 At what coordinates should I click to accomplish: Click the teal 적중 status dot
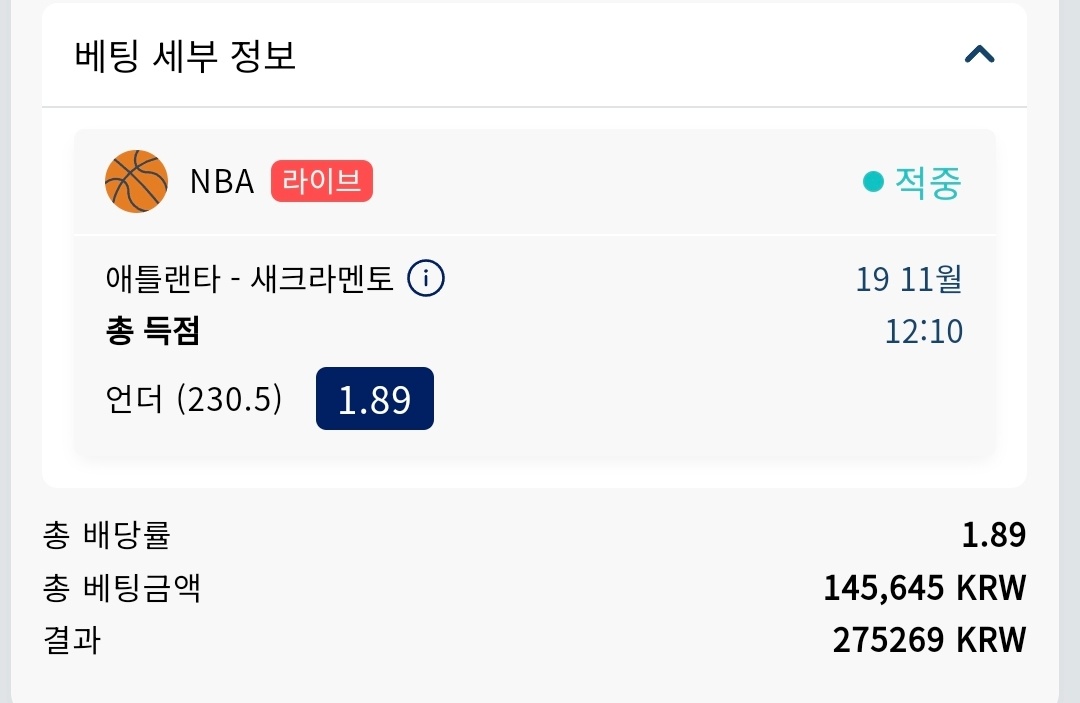[x=873, y=182]
